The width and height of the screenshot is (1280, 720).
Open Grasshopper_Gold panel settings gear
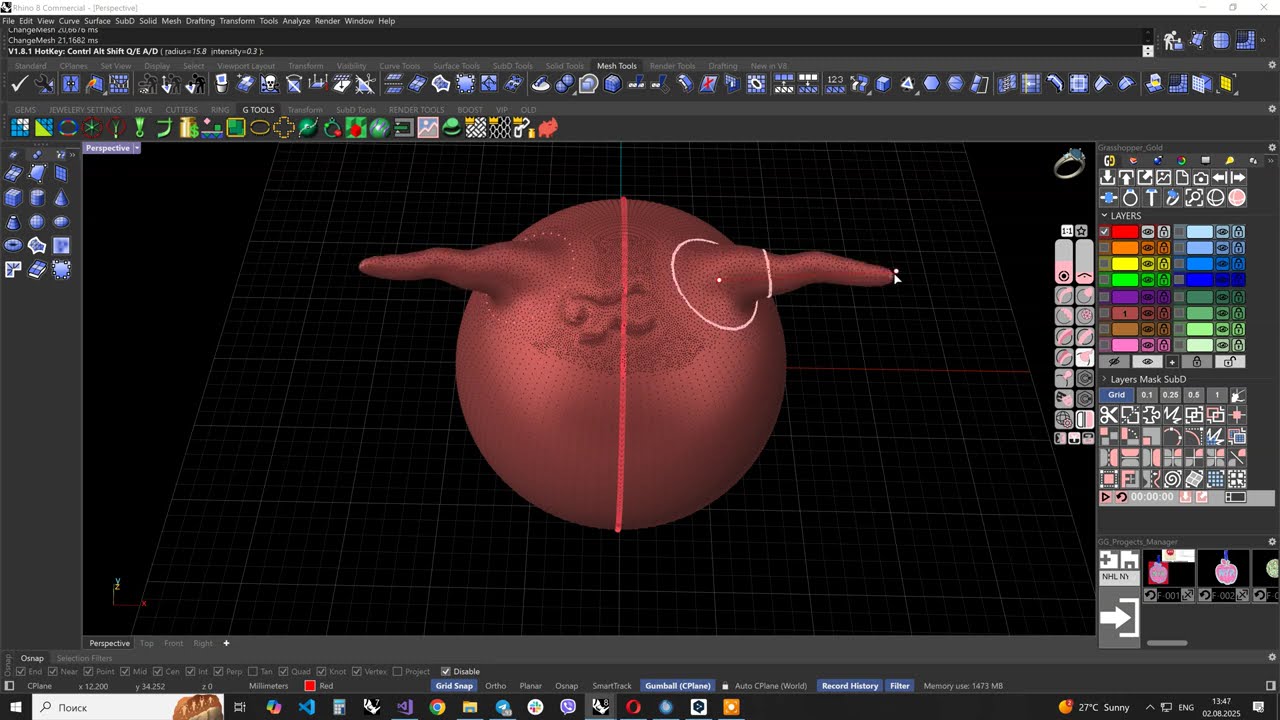[1271, 148]
